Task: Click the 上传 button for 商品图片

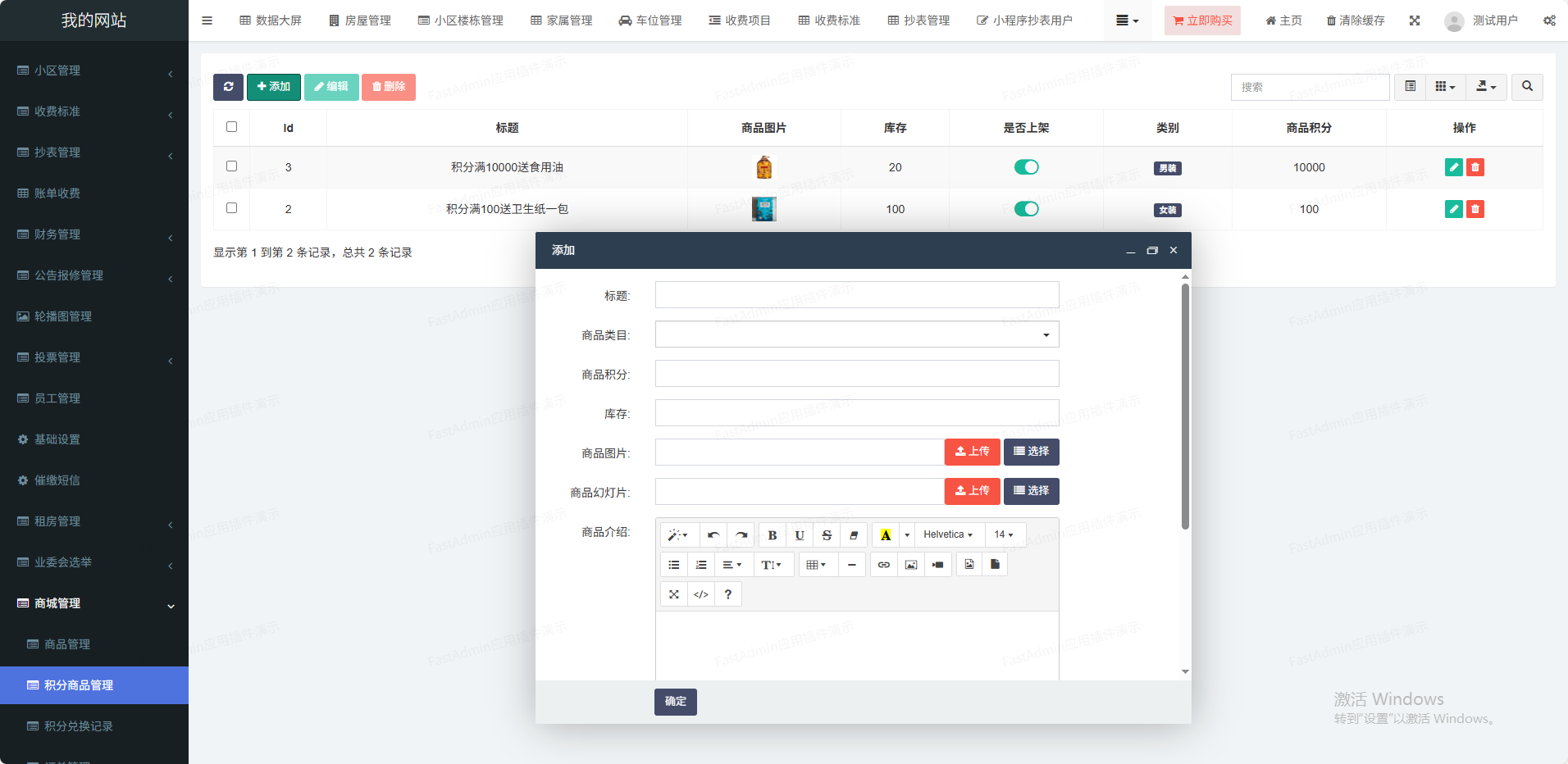Action: click(972, 452)
